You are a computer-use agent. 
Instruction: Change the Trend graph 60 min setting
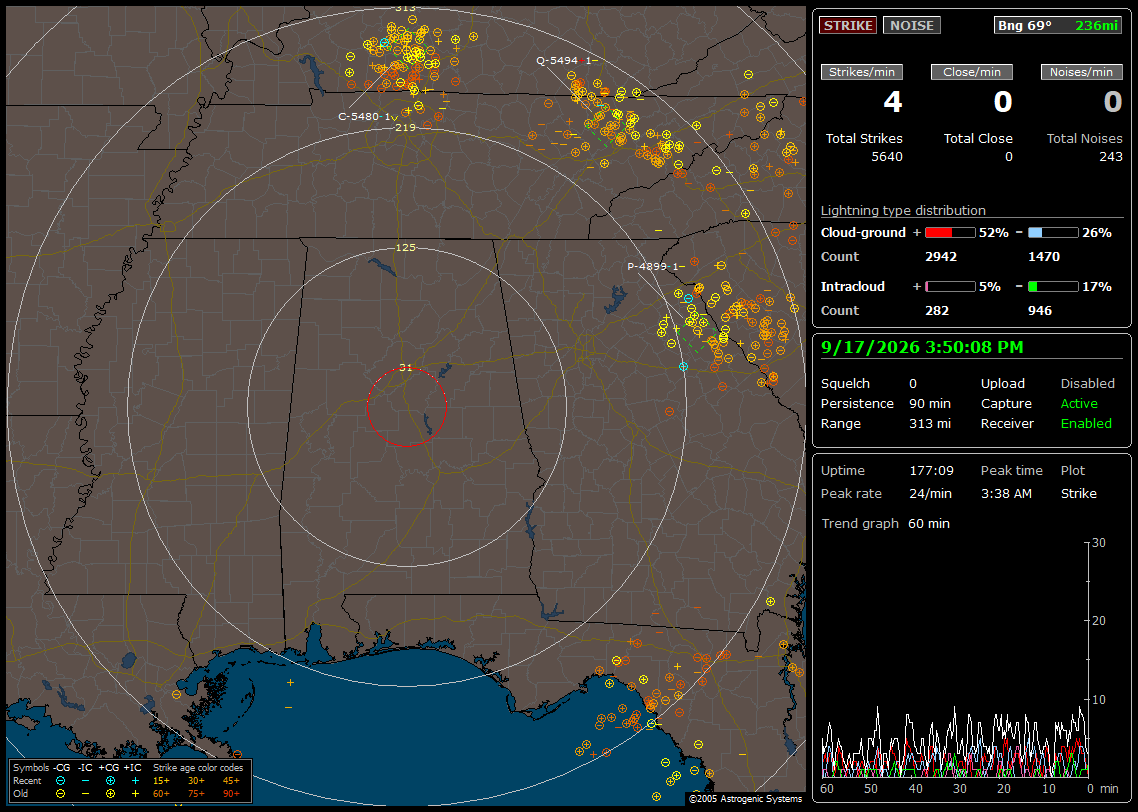(x=928, y=523)
